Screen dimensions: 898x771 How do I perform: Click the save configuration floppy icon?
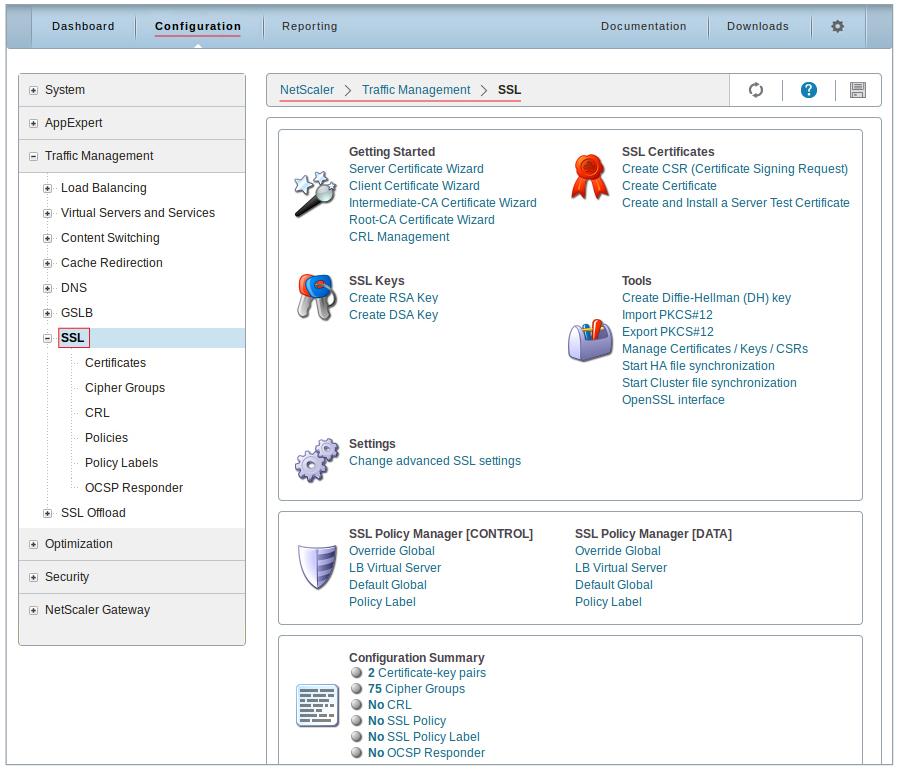tap(857, 90)
